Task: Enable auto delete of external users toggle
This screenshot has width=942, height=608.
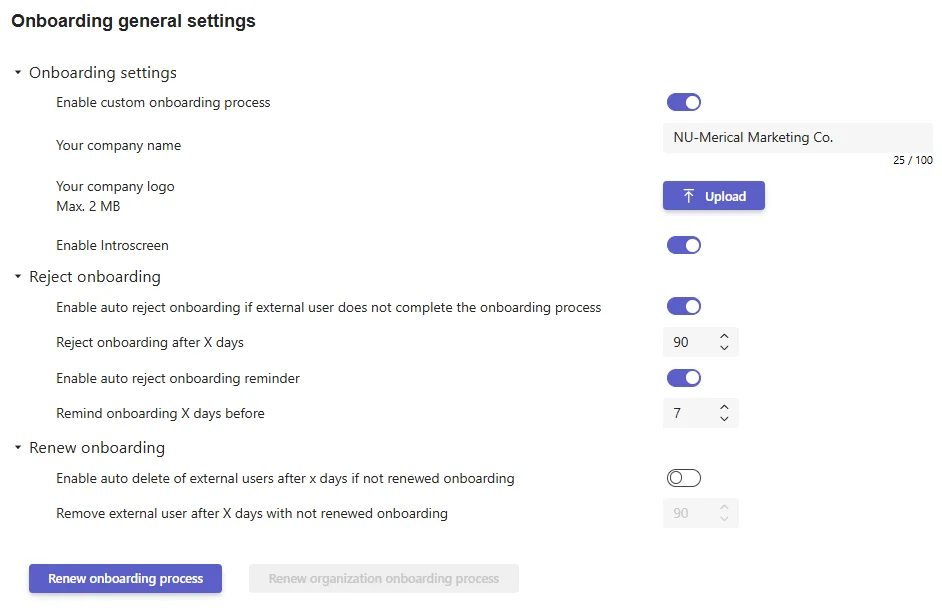Action: (x=684, y=478)
